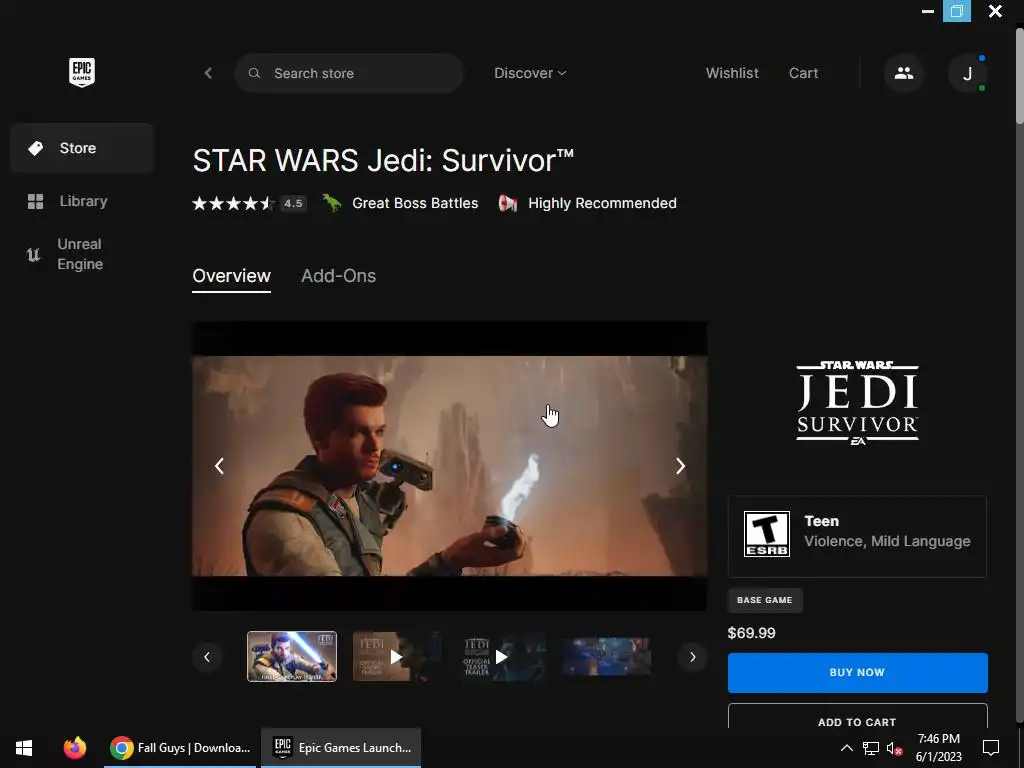Click the page vertical scrollbar
The image size is (1024, 768).
pos(1019,76)
